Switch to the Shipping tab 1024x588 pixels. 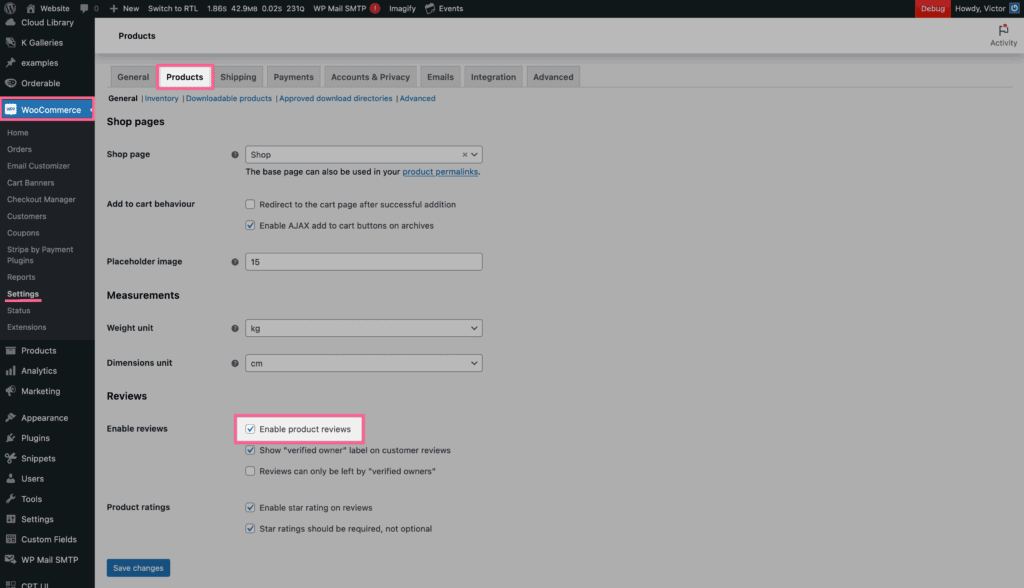(x=238, y=77)
